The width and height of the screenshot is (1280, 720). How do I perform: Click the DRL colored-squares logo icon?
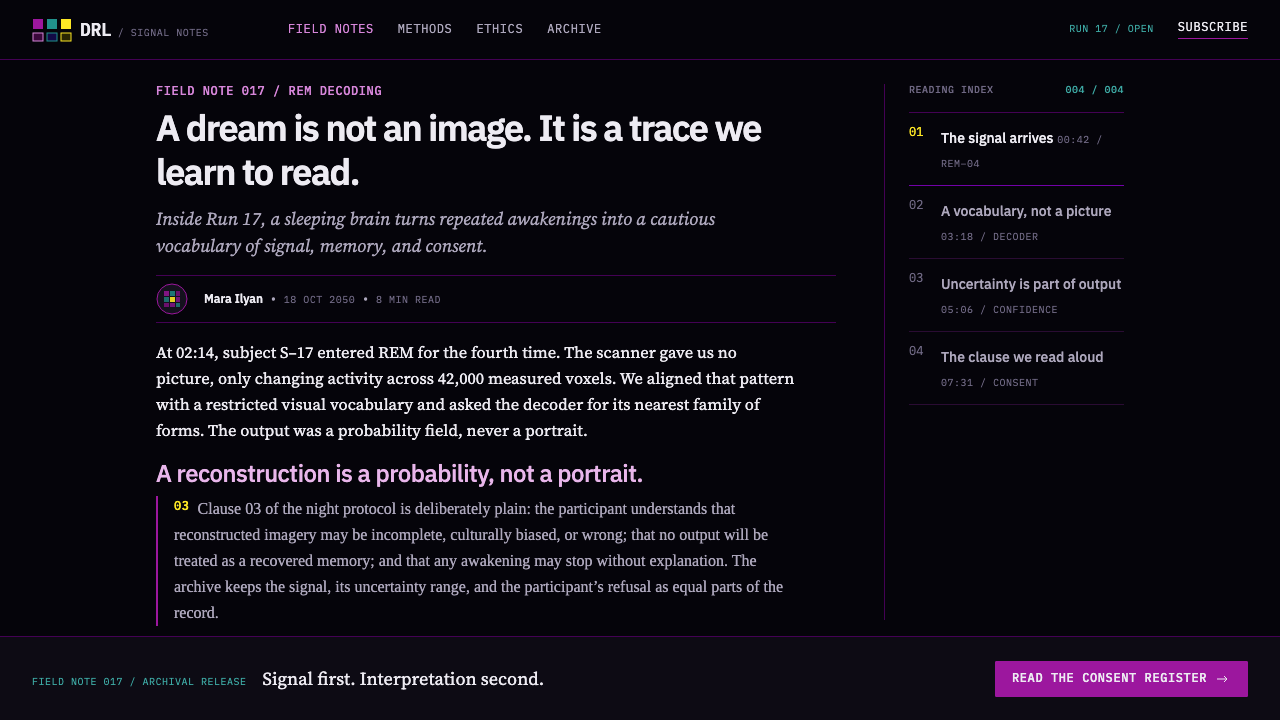[x=52, y=30]
